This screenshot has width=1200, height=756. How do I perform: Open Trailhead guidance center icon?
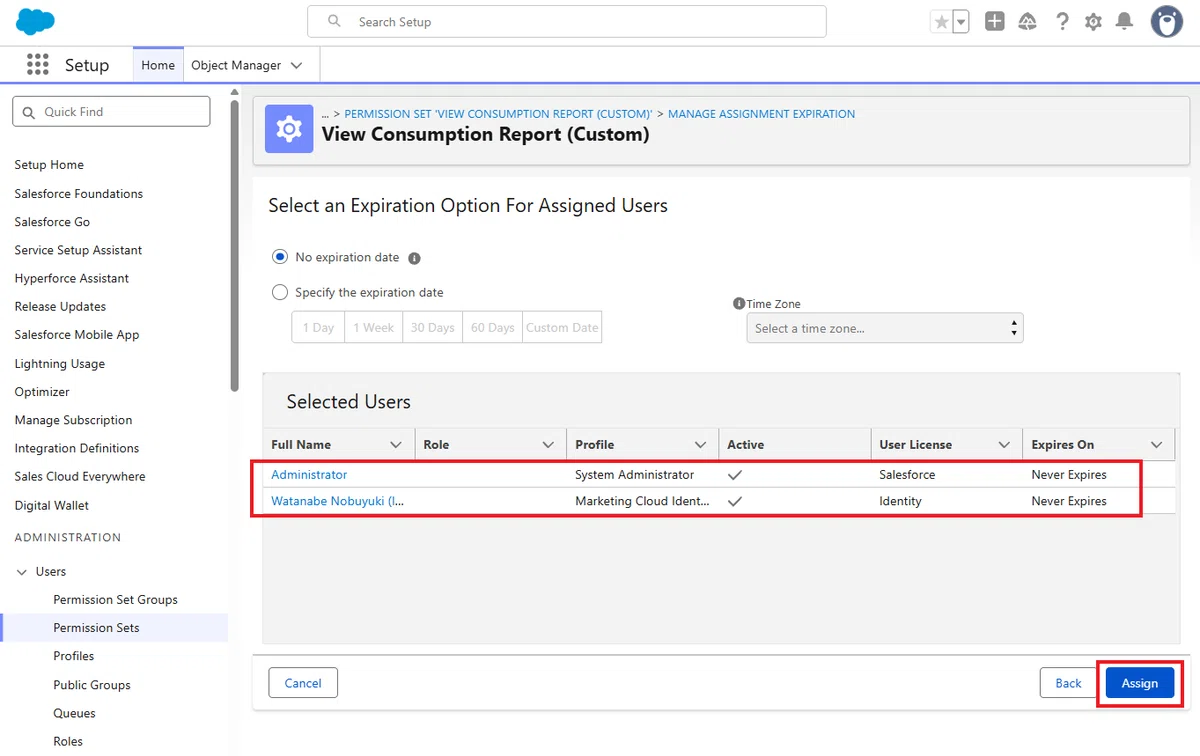[1028, 22]
